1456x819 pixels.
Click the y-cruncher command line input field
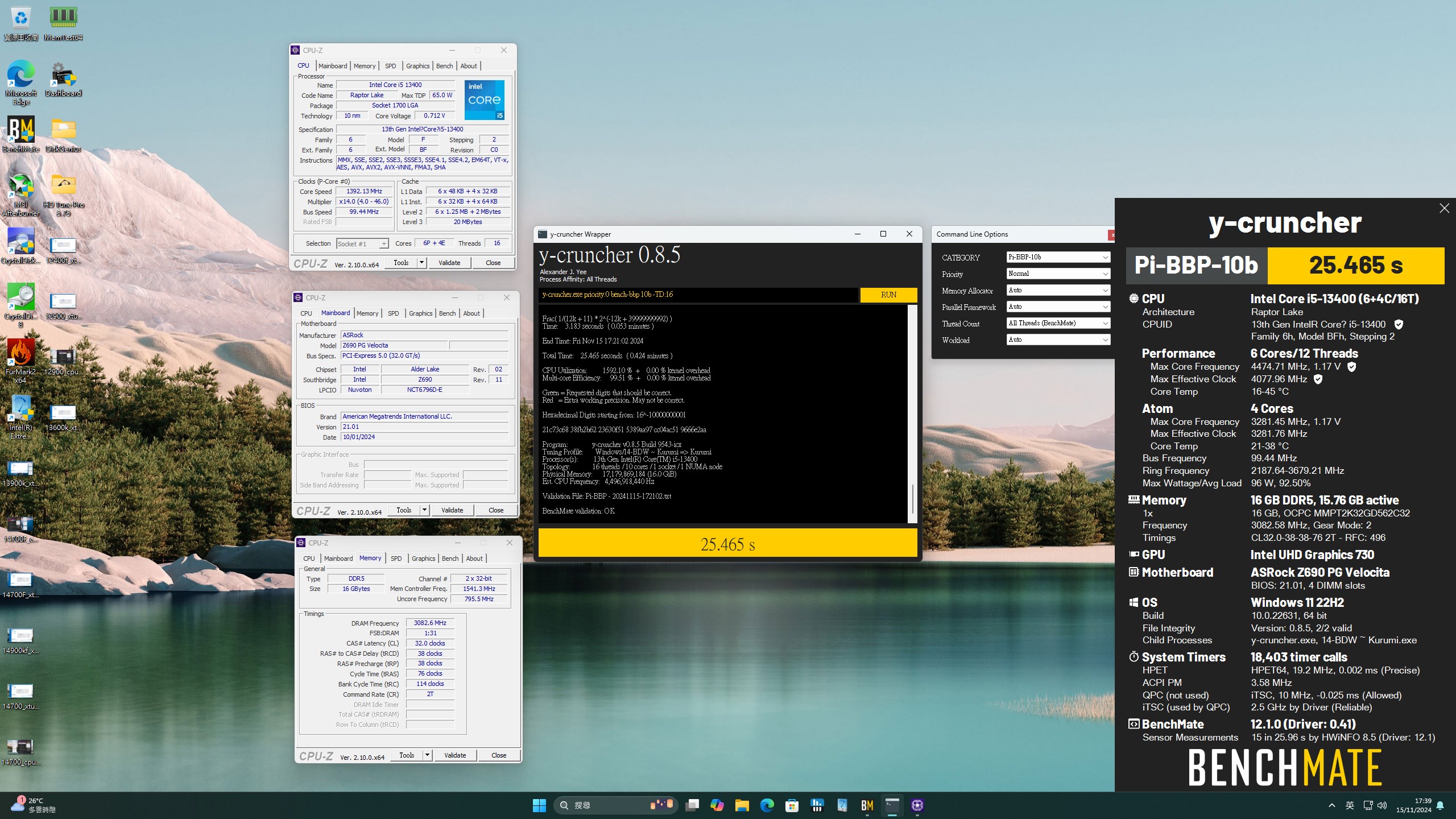pyautogui.click(x=698, y=295)
